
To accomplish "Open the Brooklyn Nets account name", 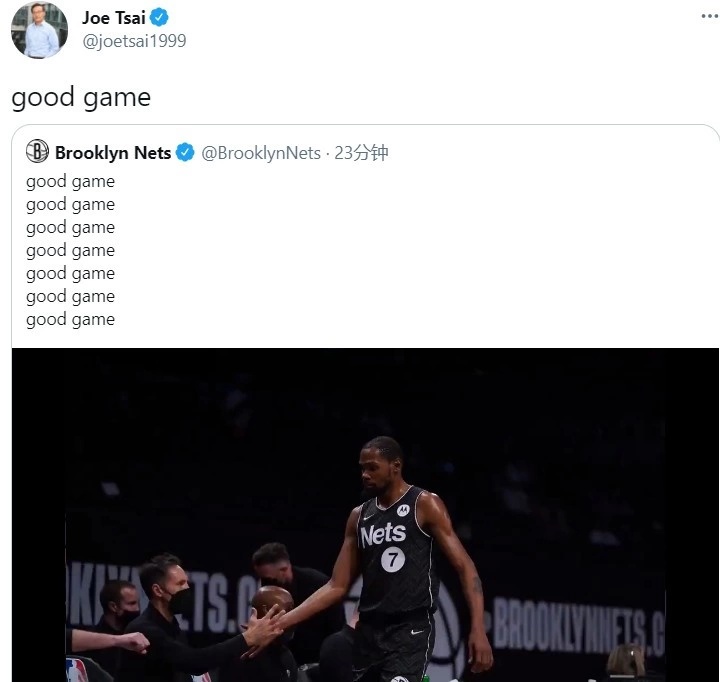I will (113, 153).
